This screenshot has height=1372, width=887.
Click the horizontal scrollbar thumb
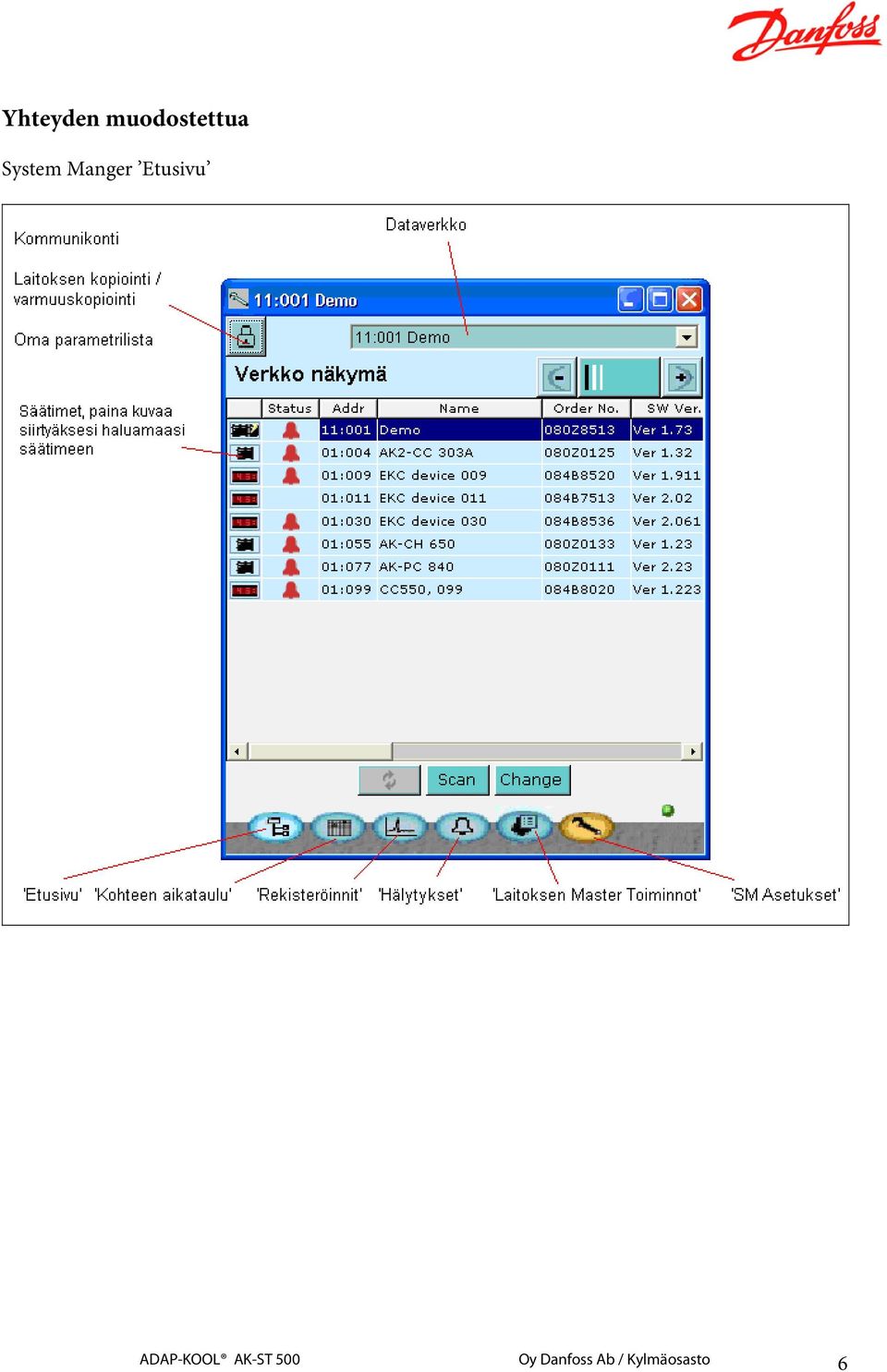[x=321, y=751]
